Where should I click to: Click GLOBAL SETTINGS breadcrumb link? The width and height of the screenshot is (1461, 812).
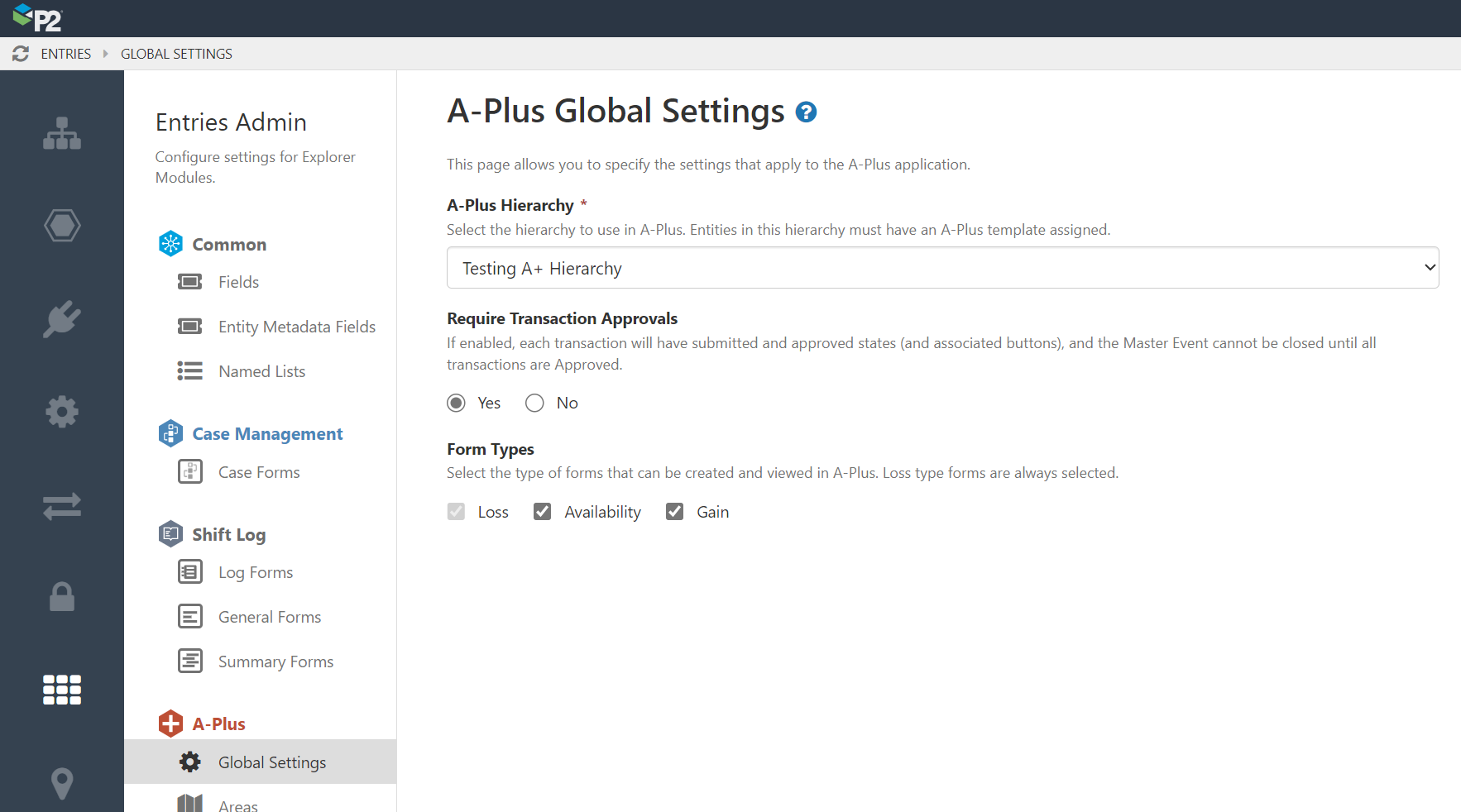[x=176, y=54]
